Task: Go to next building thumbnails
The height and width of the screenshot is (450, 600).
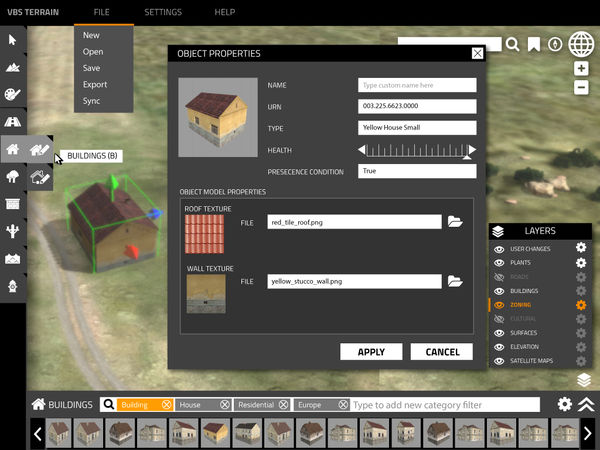Action: tap(588, 434)
